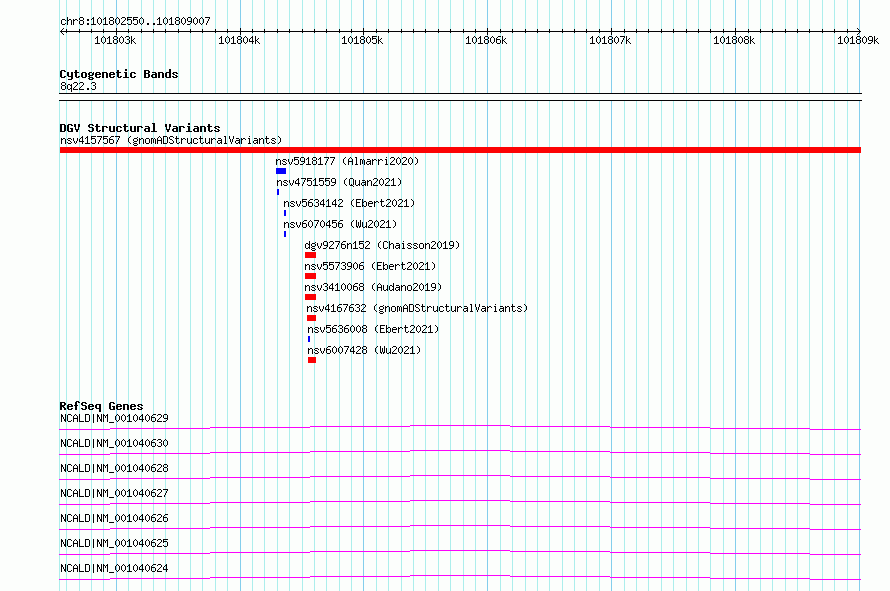Click the nsv5634142 (Ebert2021) label
This screenshot has width=890, height=591.
(349, 203)
